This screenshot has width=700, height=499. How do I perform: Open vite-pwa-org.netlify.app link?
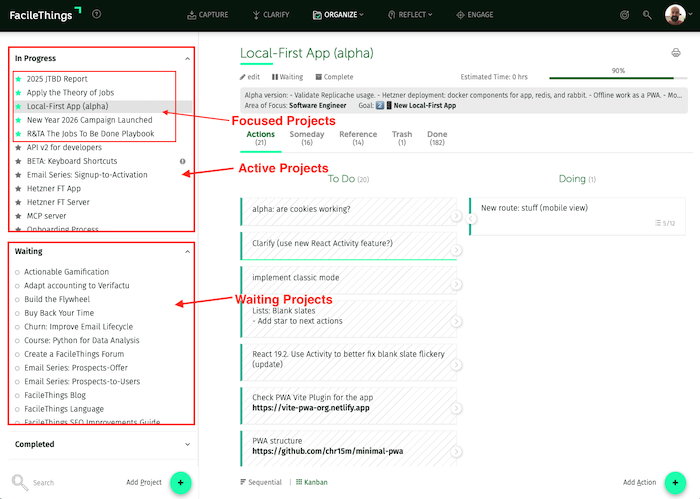[x=311, y=408]
